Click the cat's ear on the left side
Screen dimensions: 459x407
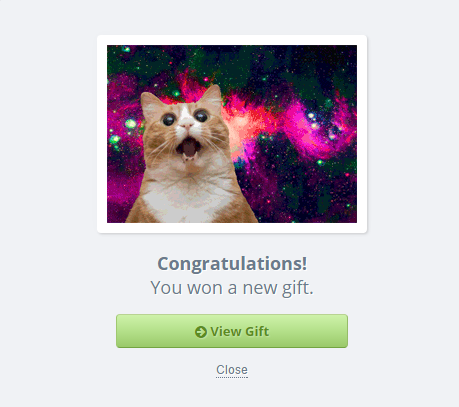(150, 103)
